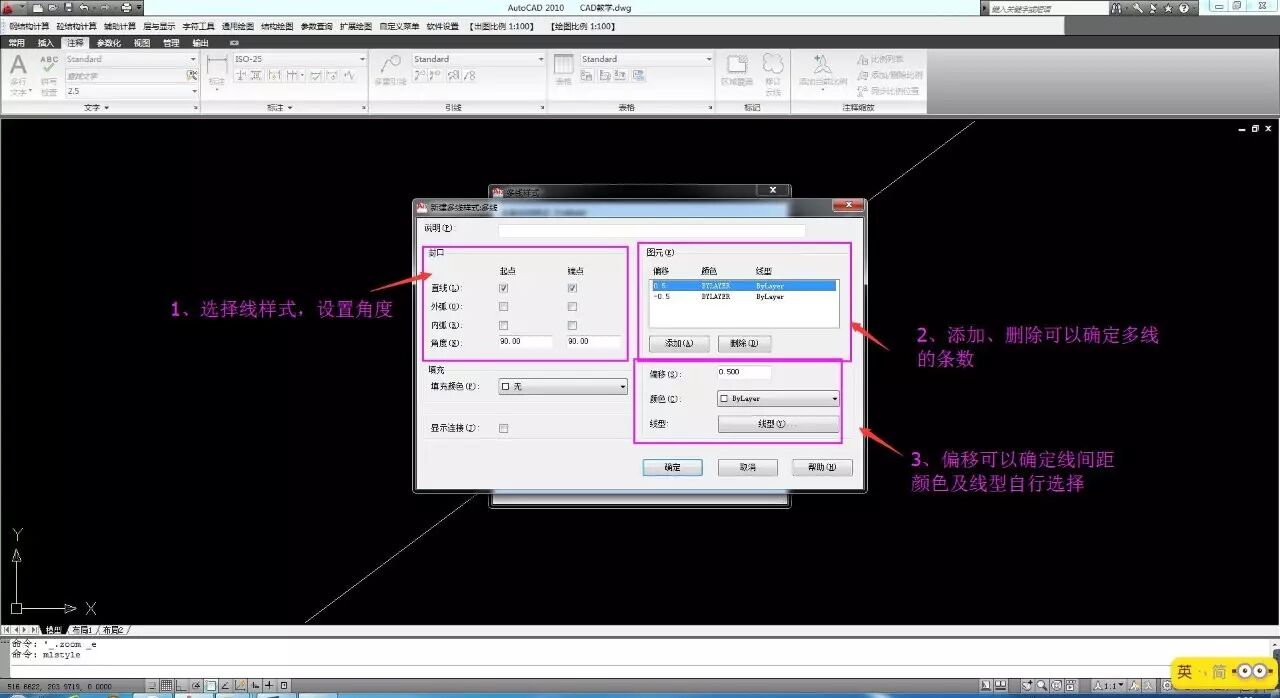
Task: Click the large dimension tool icon
Action: 217,66
